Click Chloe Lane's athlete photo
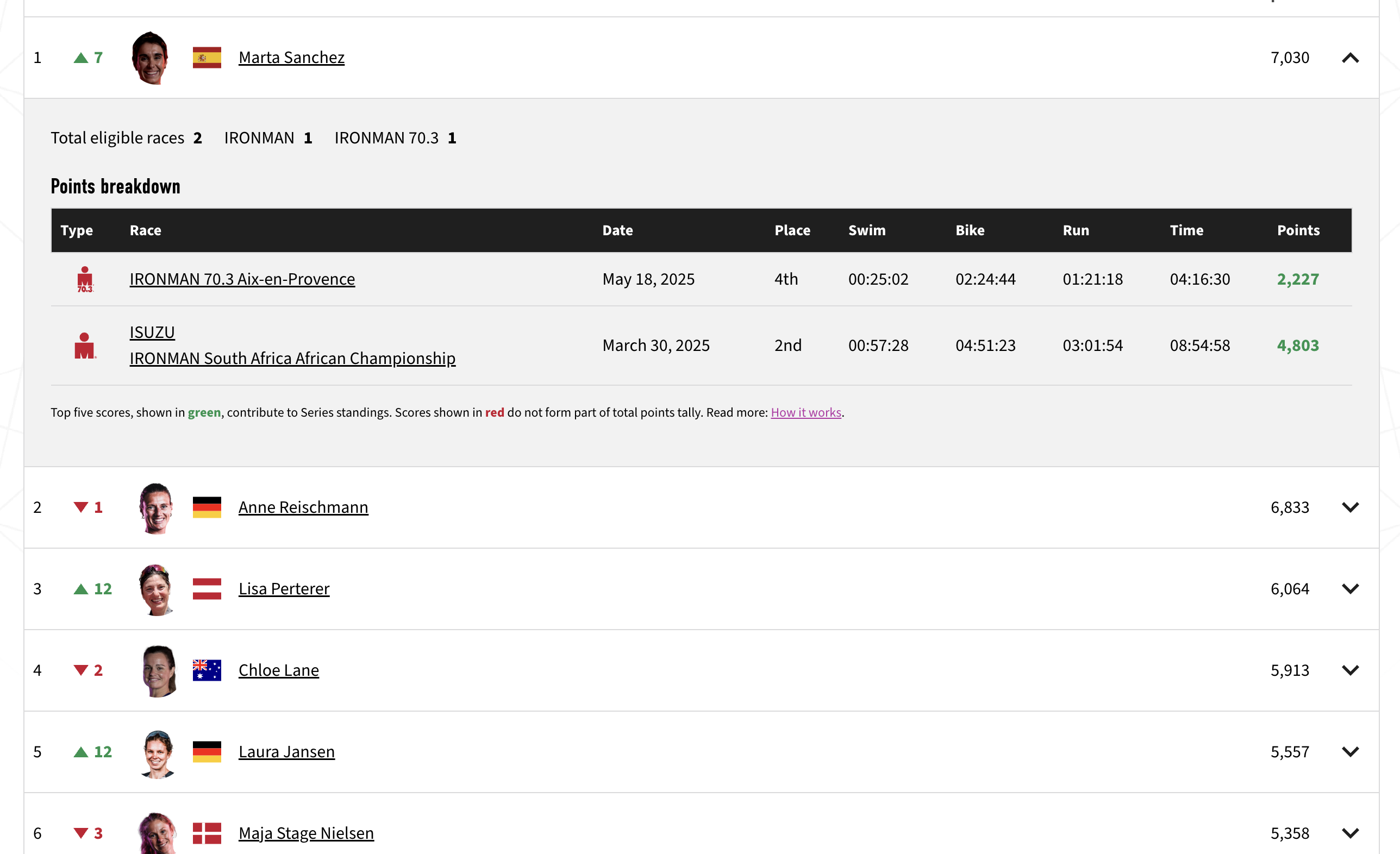The width and height of the screenshot is (1400, 854). point(159,671)
